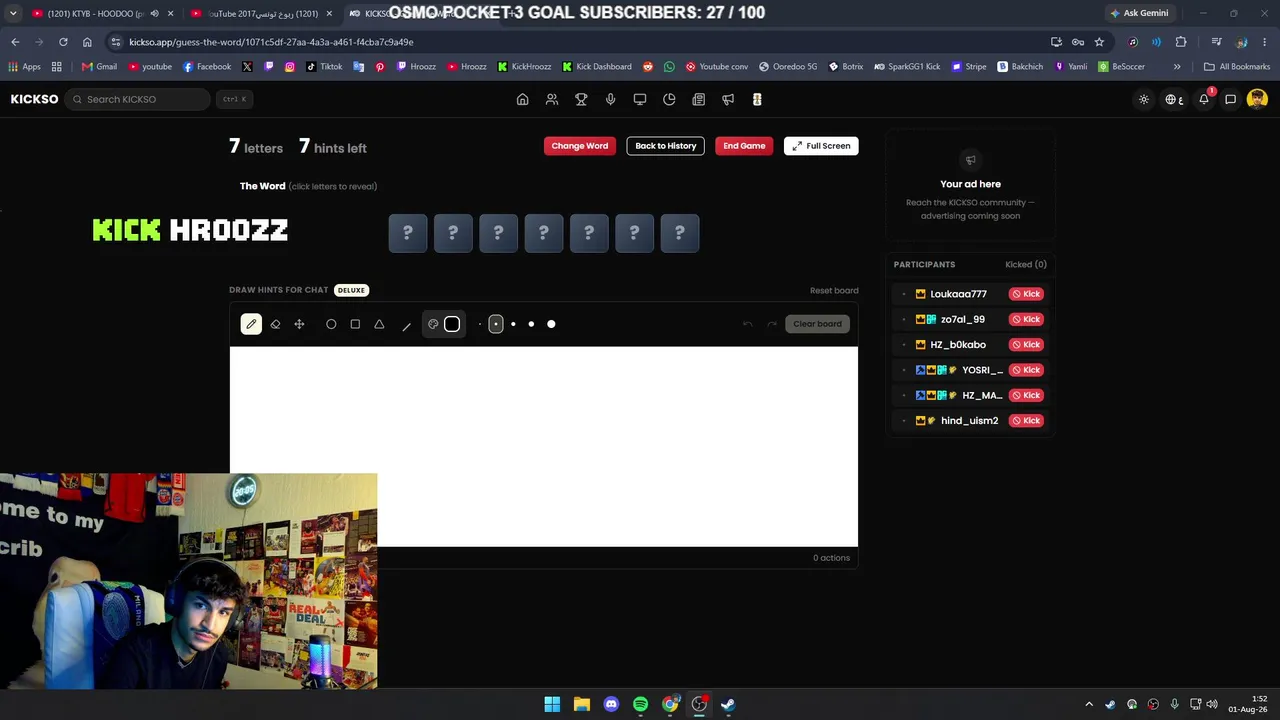
Task: Choose the triangle shape tool
Action: click(379, 324)
